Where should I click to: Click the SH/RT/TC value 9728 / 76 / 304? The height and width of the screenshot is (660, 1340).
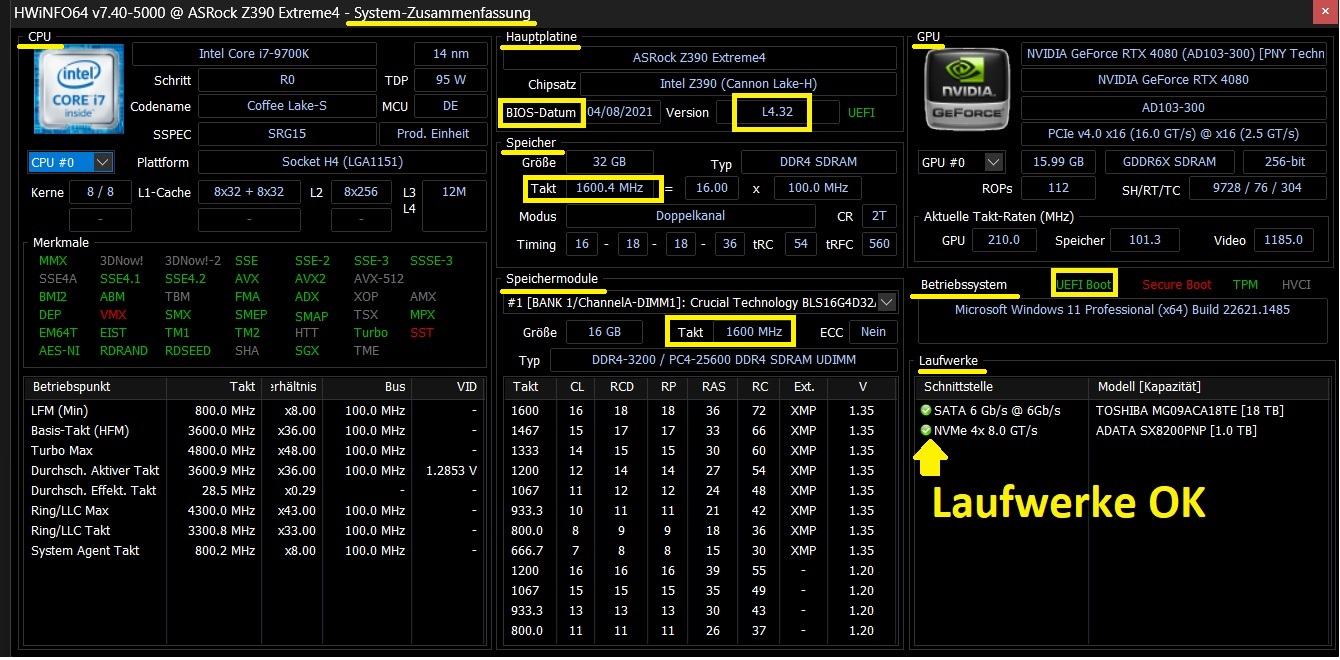[x=1257, y=188]
